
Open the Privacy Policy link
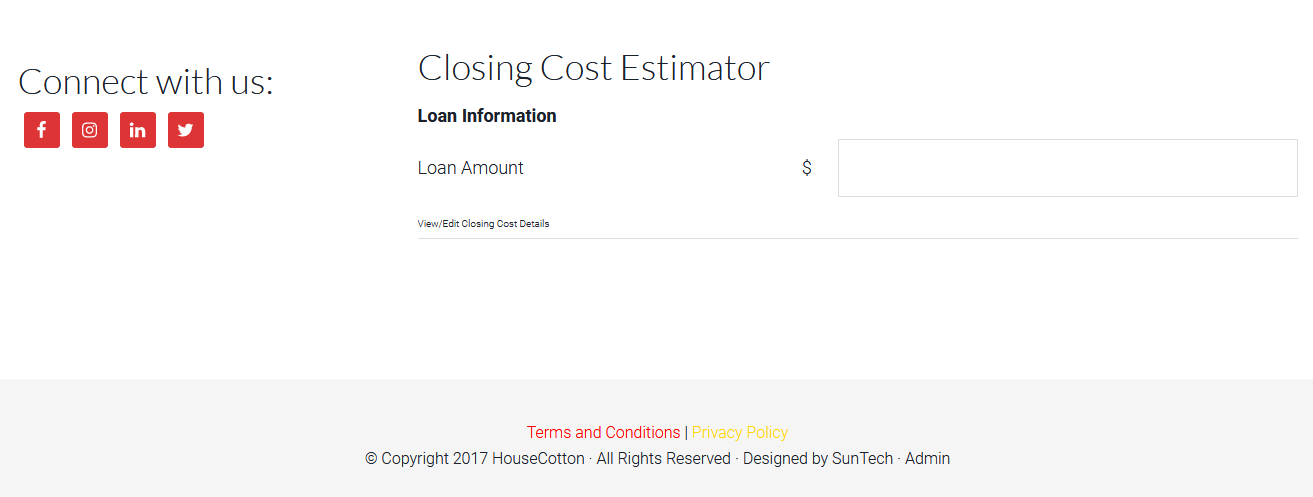click(740, 433)
